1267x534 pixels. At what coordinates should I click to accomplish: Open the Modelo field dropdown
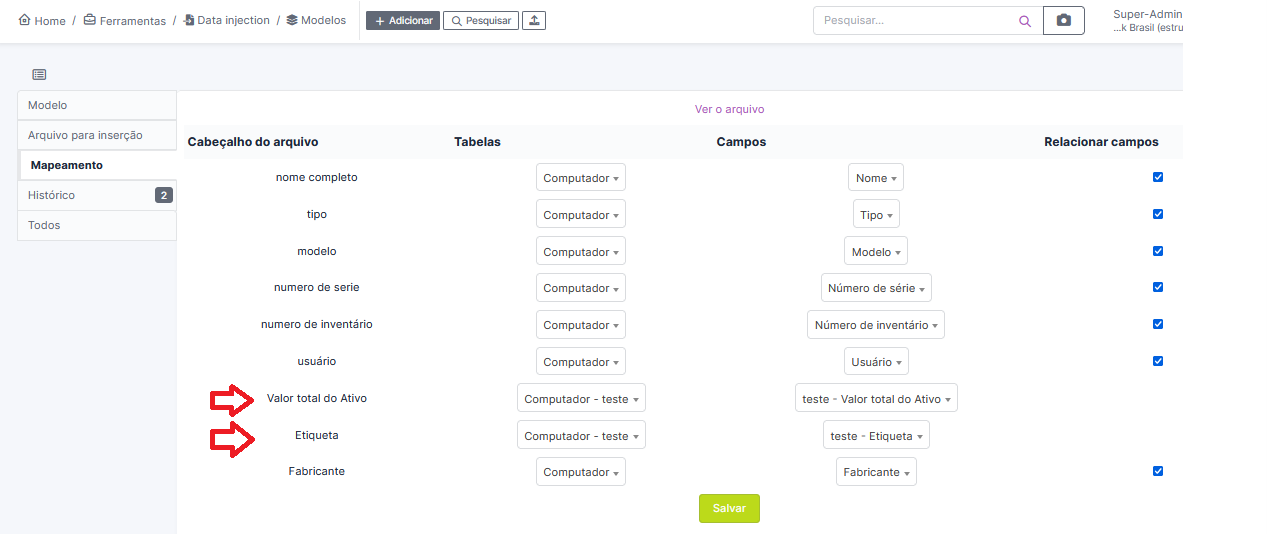click(x=876, y=252)
